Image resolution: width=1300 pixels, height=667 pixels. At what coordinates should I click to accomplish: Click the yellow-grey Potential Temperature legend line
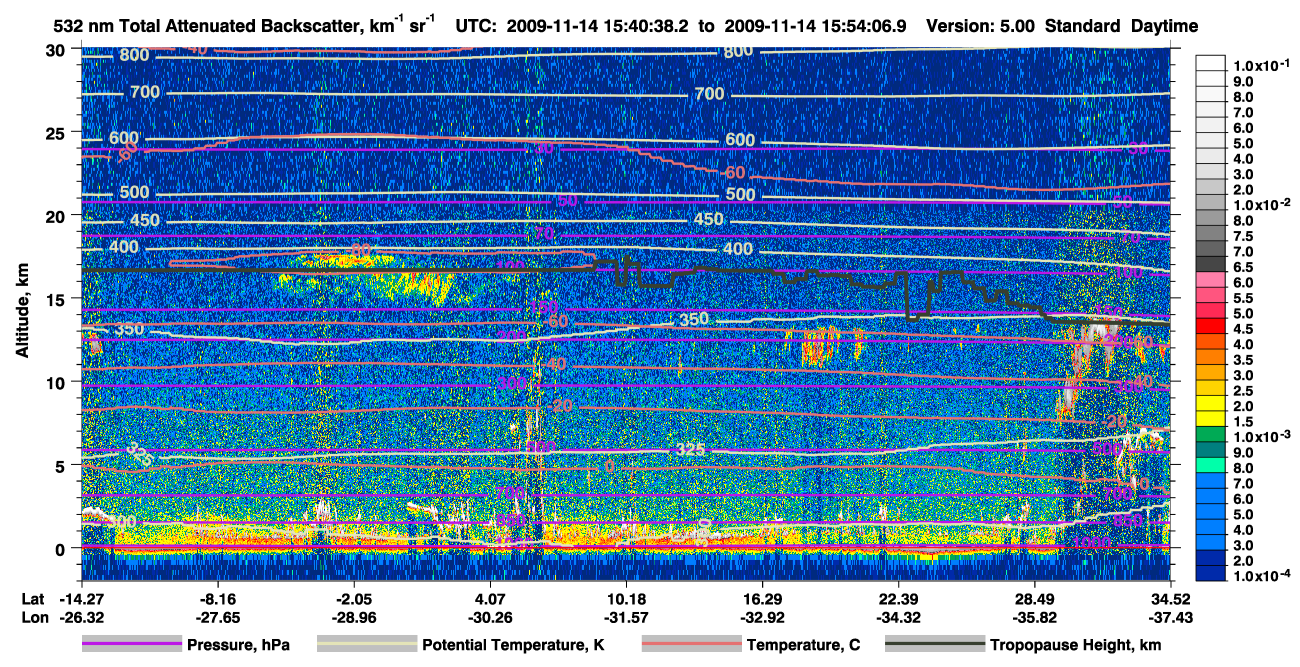click(366, 645)
